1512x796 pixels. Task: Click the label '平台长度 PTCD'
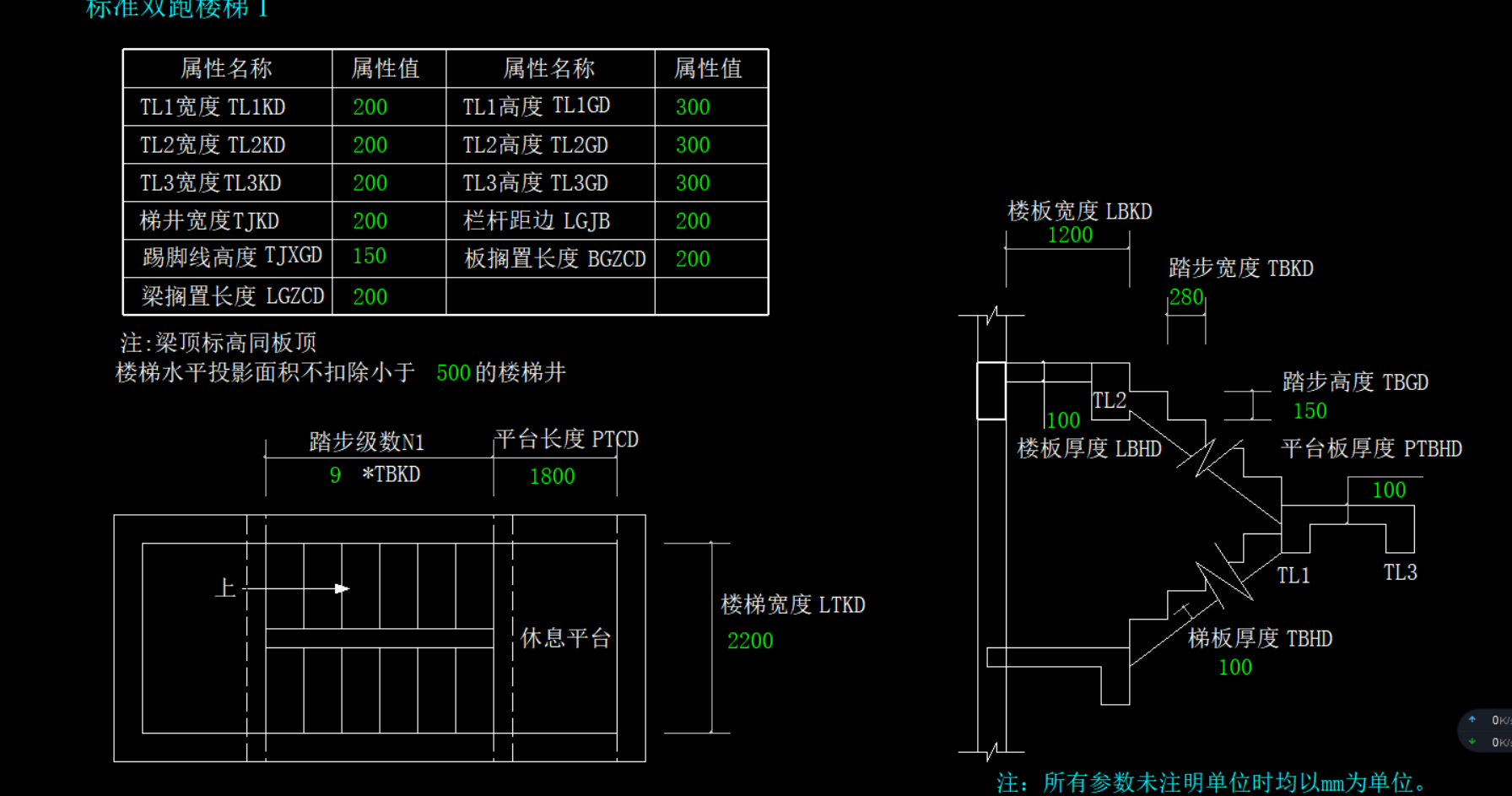pyautogui.click(x=566, y=440)
